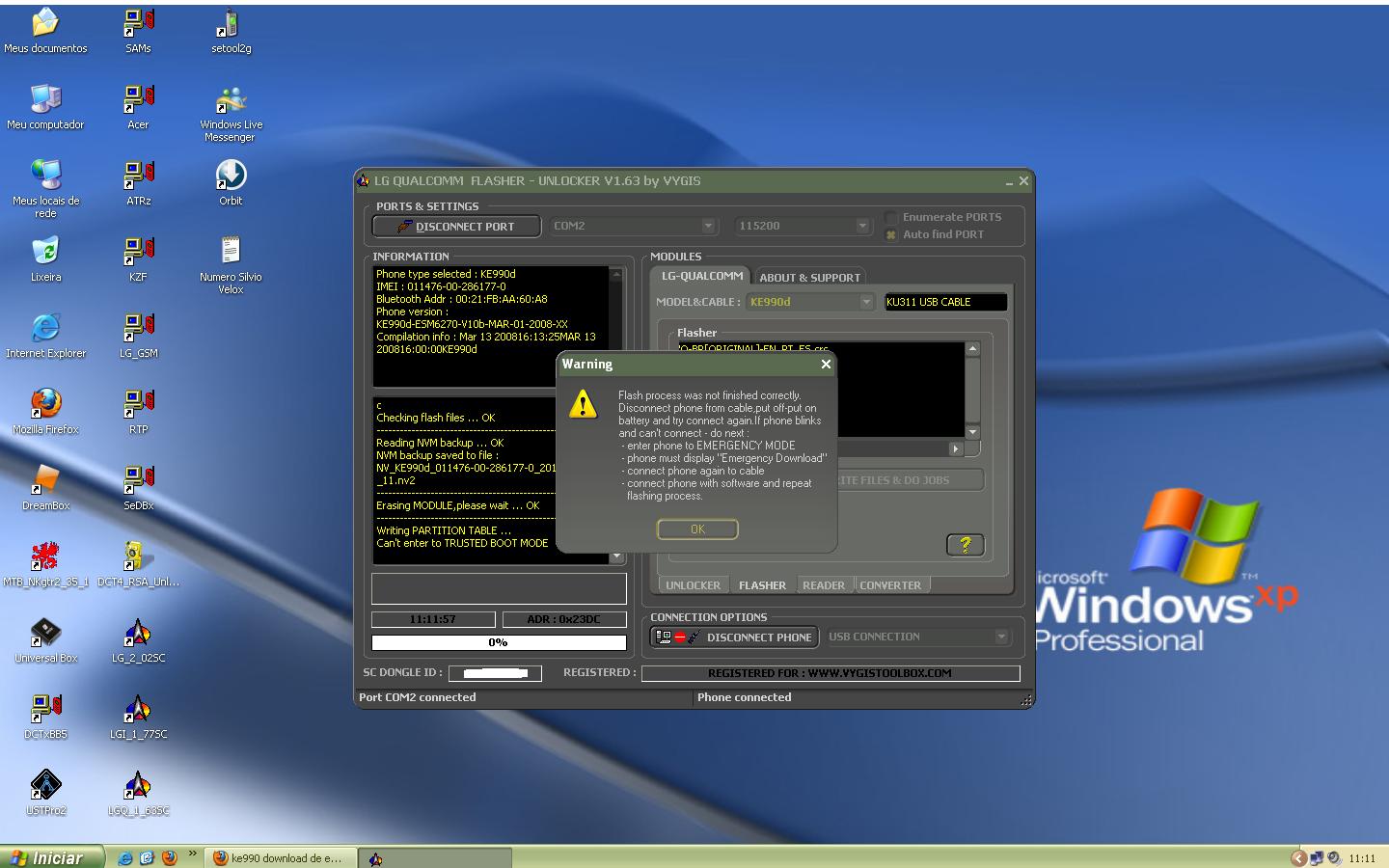Open Numero Silvio Velox text file
The image size is (1389, 868).
click(231, 266)
